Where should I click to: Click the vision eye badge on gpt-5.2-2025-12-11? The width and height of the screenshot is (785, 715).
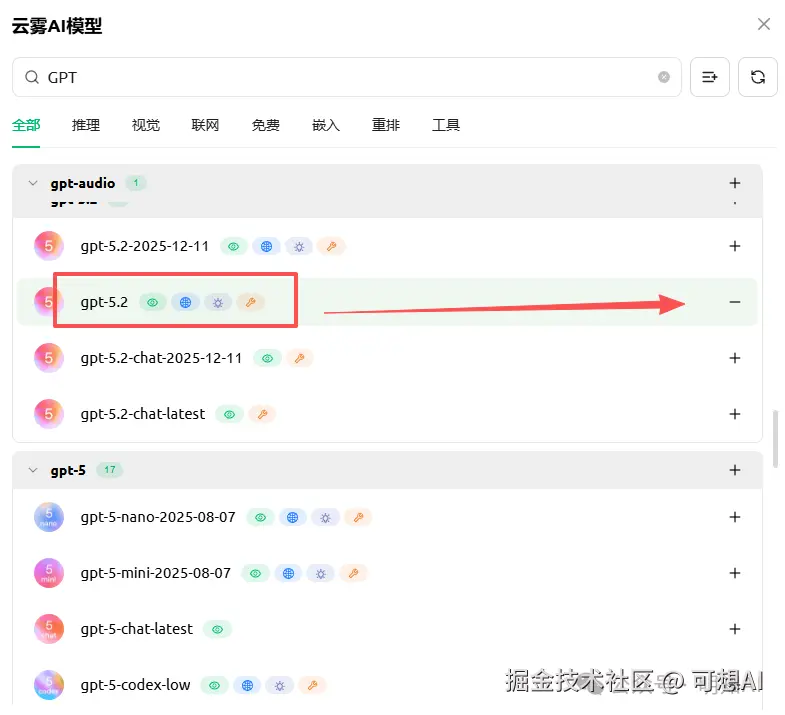(x=234, y=246)
